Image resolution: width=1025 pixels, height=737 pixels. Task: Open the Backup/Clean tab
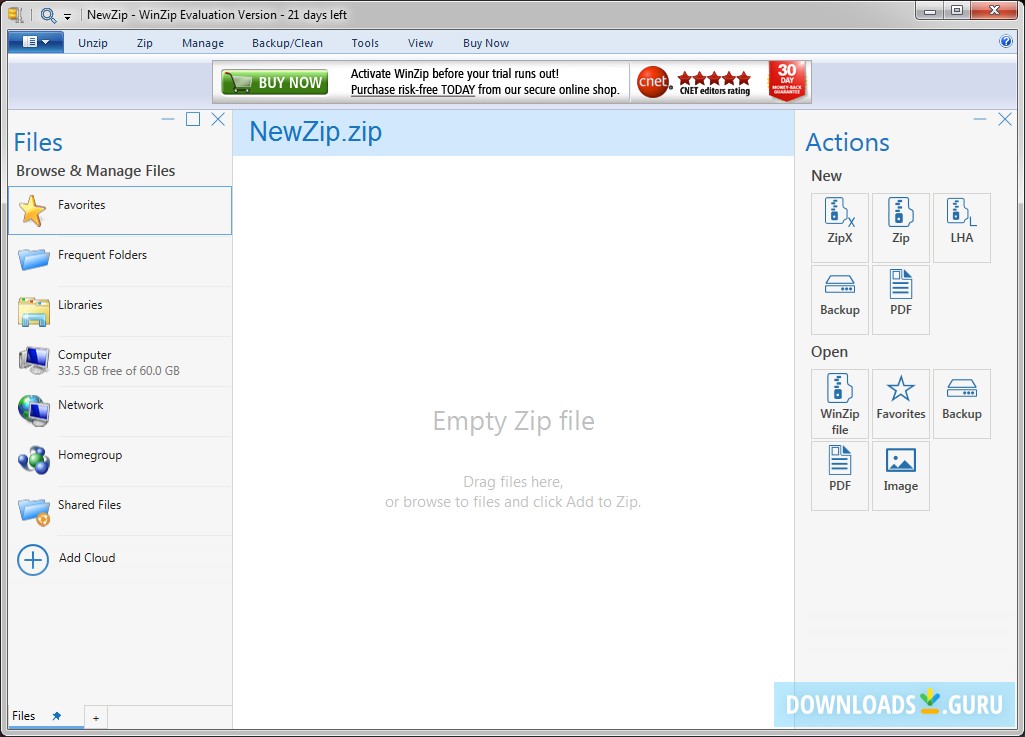[x=287, y=43]
